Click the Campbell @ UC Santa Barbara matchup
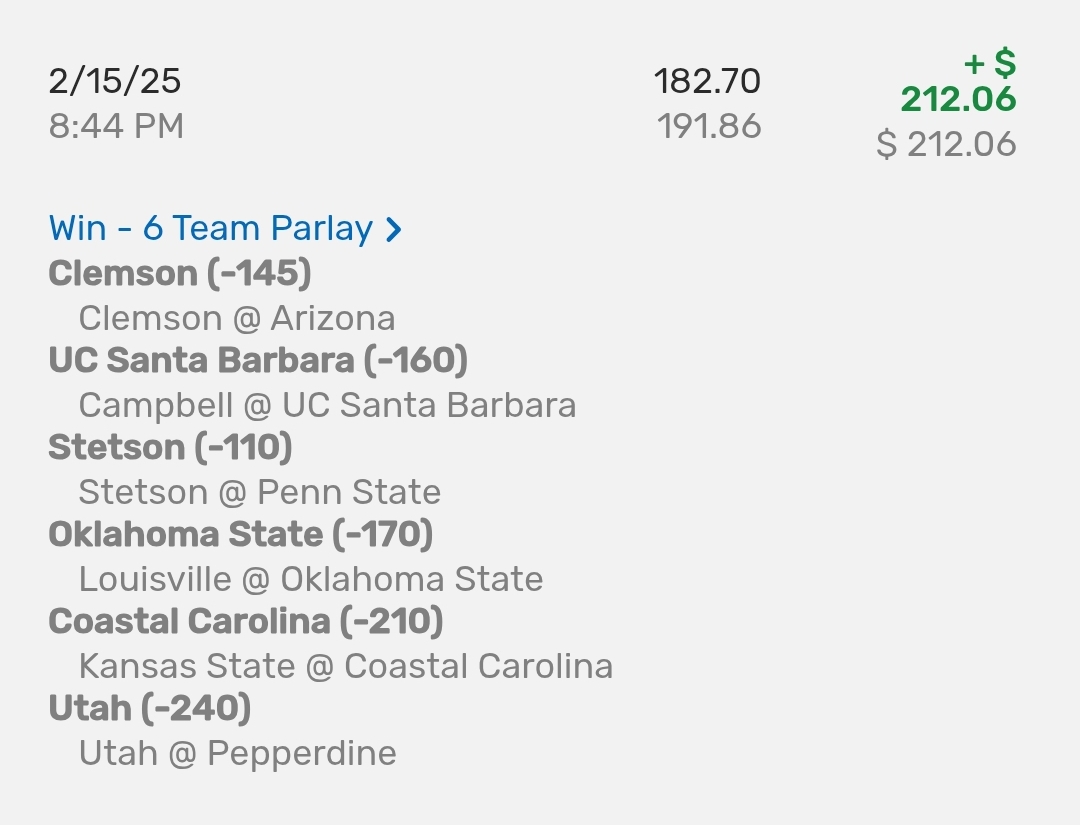 point(327,405)
